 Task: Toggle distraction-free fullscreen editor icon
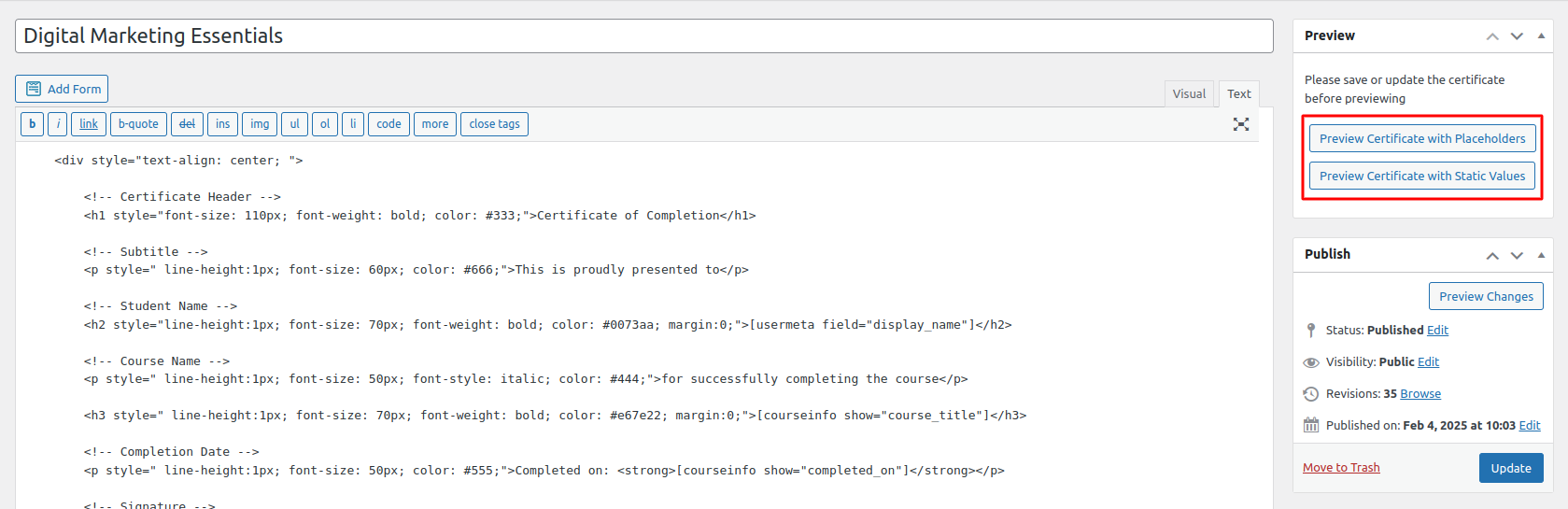coord(1240,124)
